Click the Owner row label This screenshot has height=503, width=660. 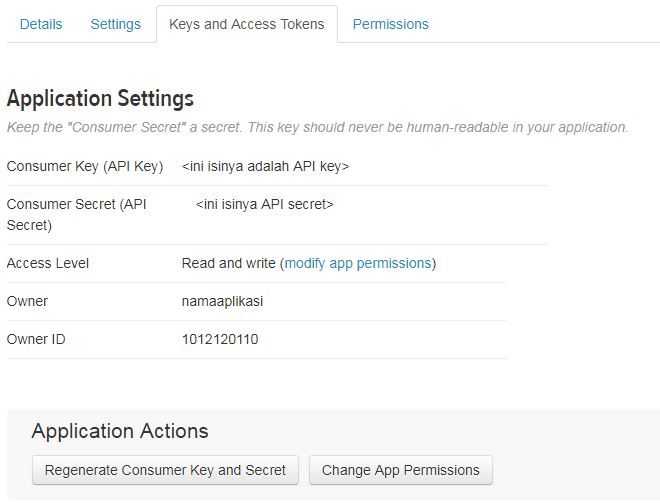[27, 301]
